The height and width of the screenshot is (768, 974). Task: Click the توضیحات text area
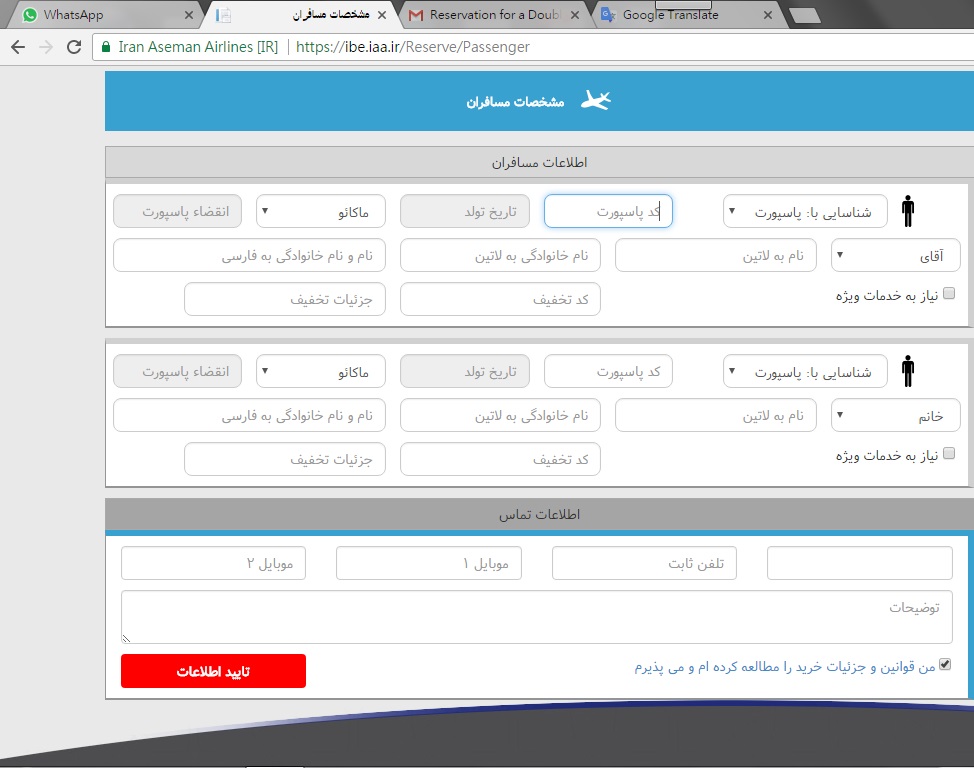[x=537, y=617]
